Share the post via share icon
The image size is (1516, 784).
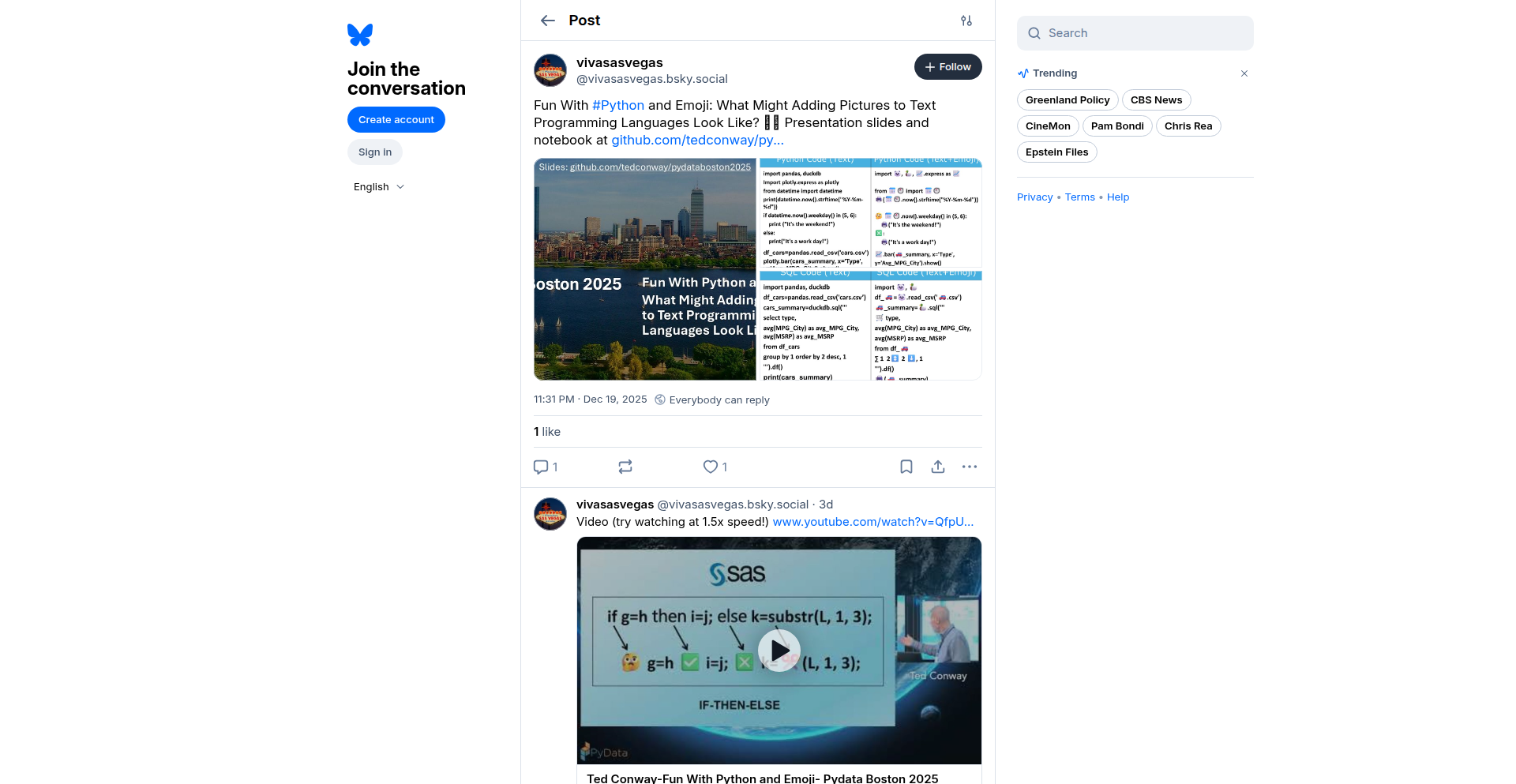(938, 467)
